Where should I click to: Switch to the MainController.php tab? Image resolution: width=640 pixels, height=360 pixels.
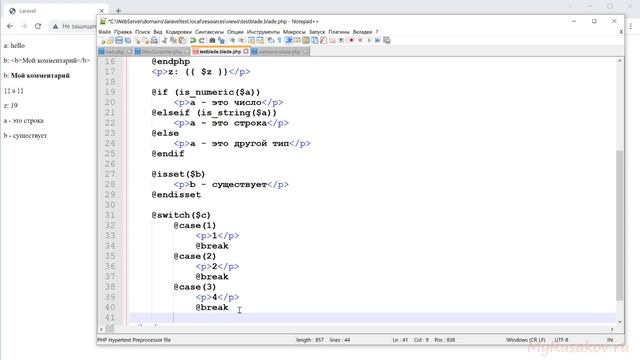click(x=162, y=52)
